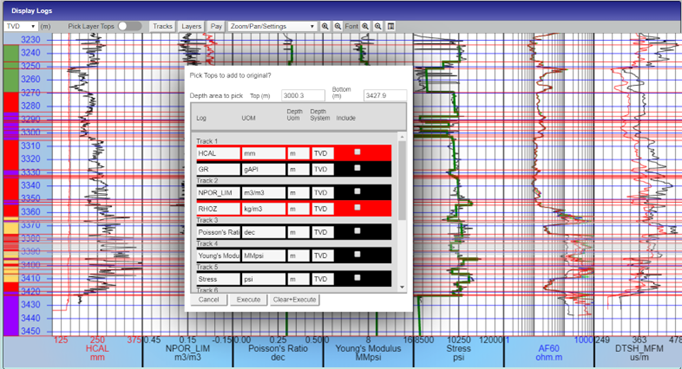Image resolution: width=682 pixels, height=369 pixels.
Task: Check the Include box for RHOZ
Action: point(357,208)
